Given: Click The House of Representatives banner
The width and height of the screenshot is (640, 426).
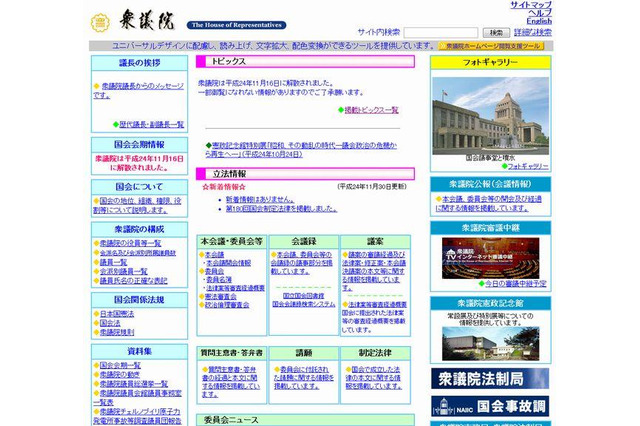Looking at the screenshot, I should 235,25.
